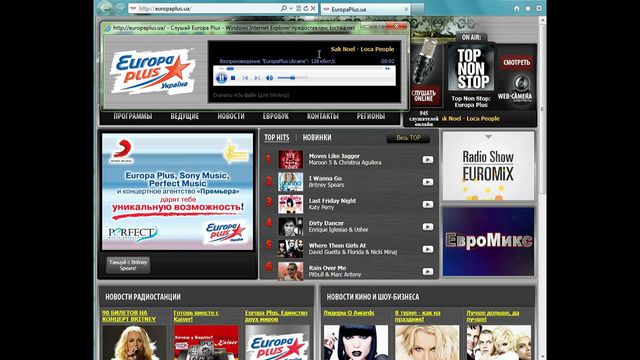Play video for Moves Like Jagger

coord(427,160)
